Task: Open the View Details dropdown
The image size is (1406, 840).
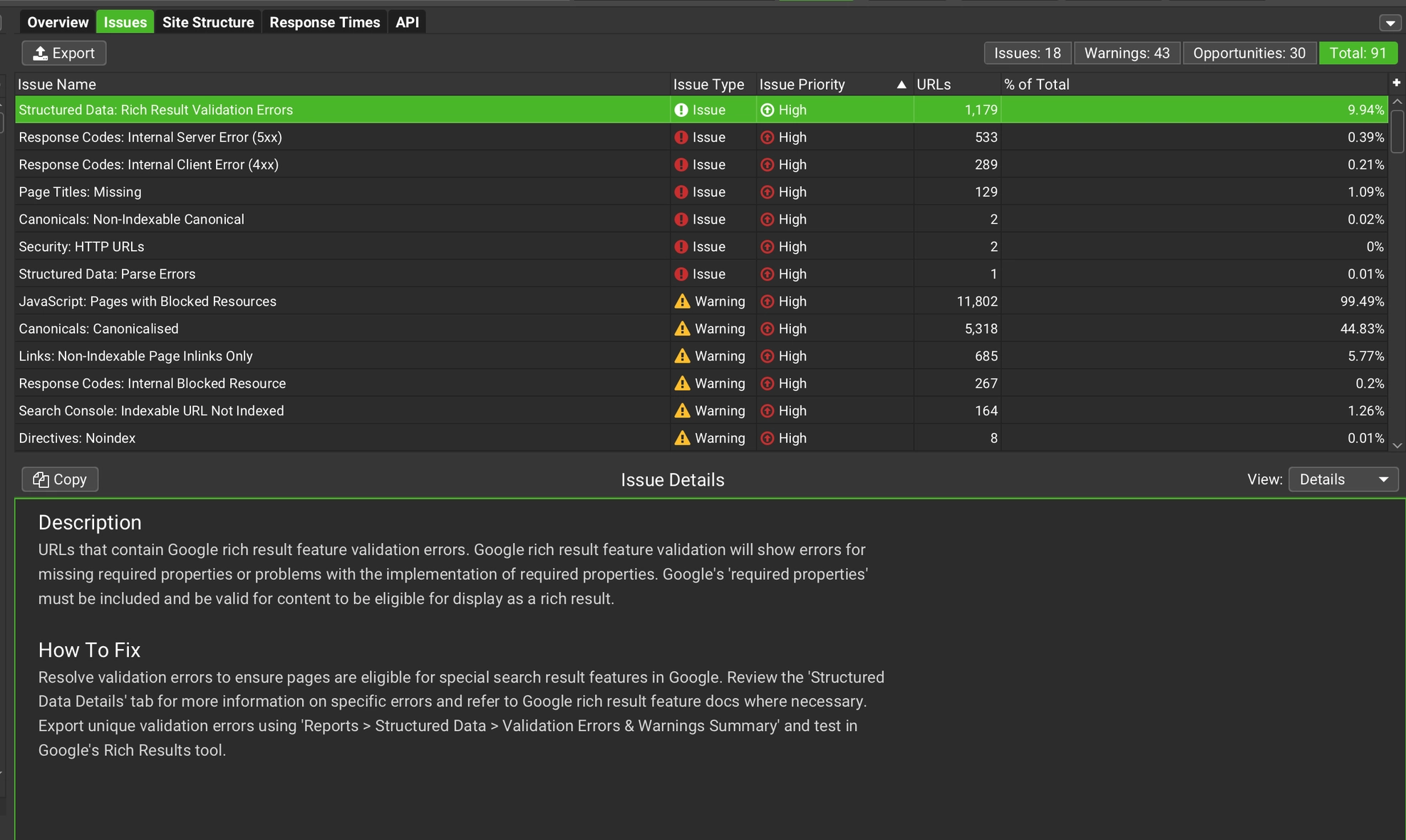Action: click(x=1343, y=479)
